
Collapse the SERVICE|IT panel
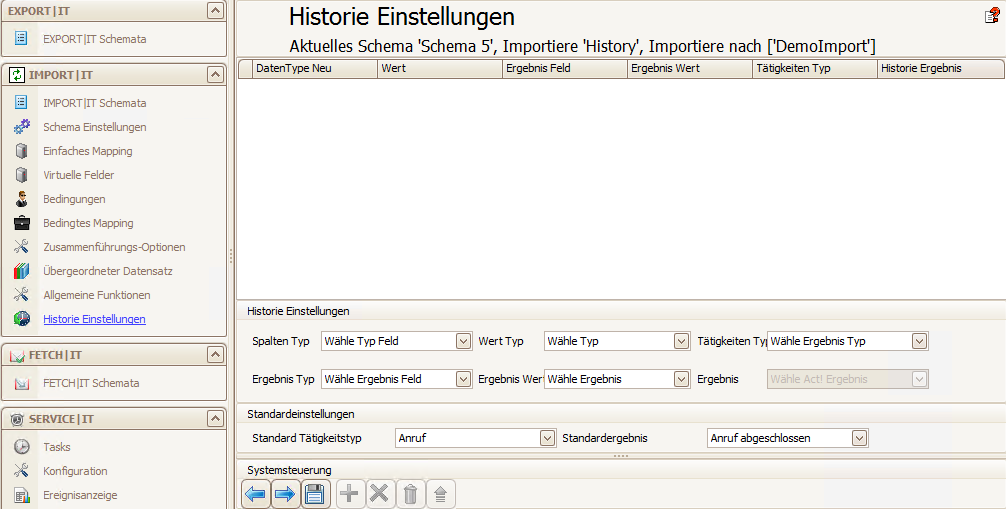coord(215,418)
